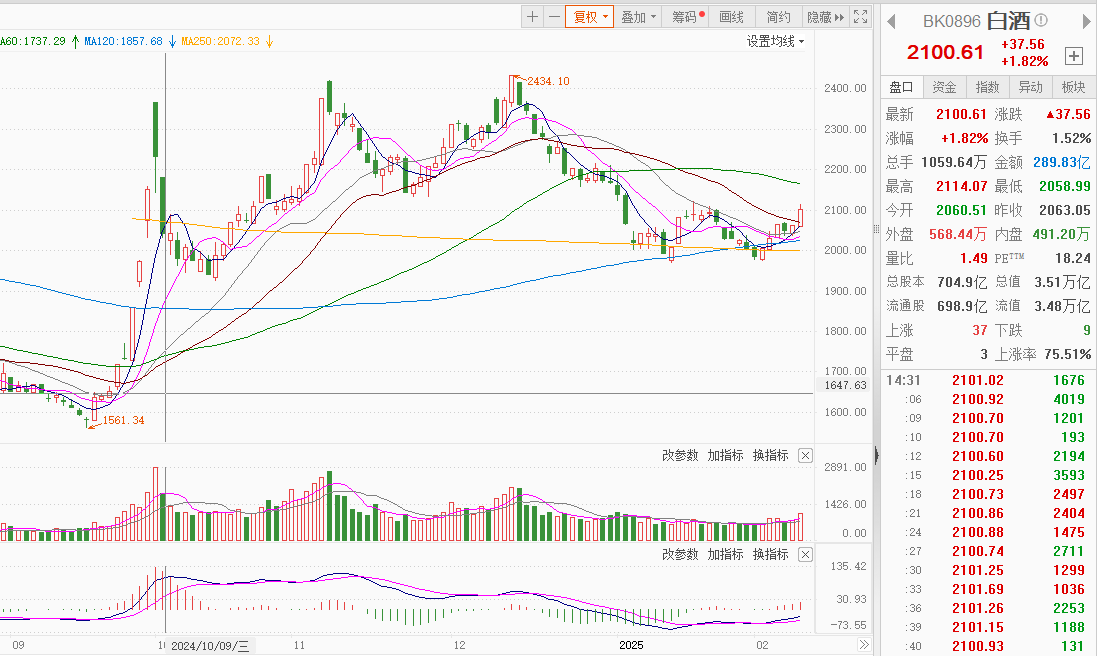Zoom in the K-line chart with plus

pos(533,17)
